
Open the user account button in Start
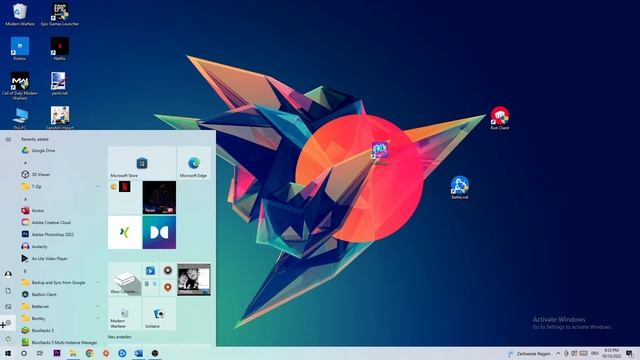point(8,274)
